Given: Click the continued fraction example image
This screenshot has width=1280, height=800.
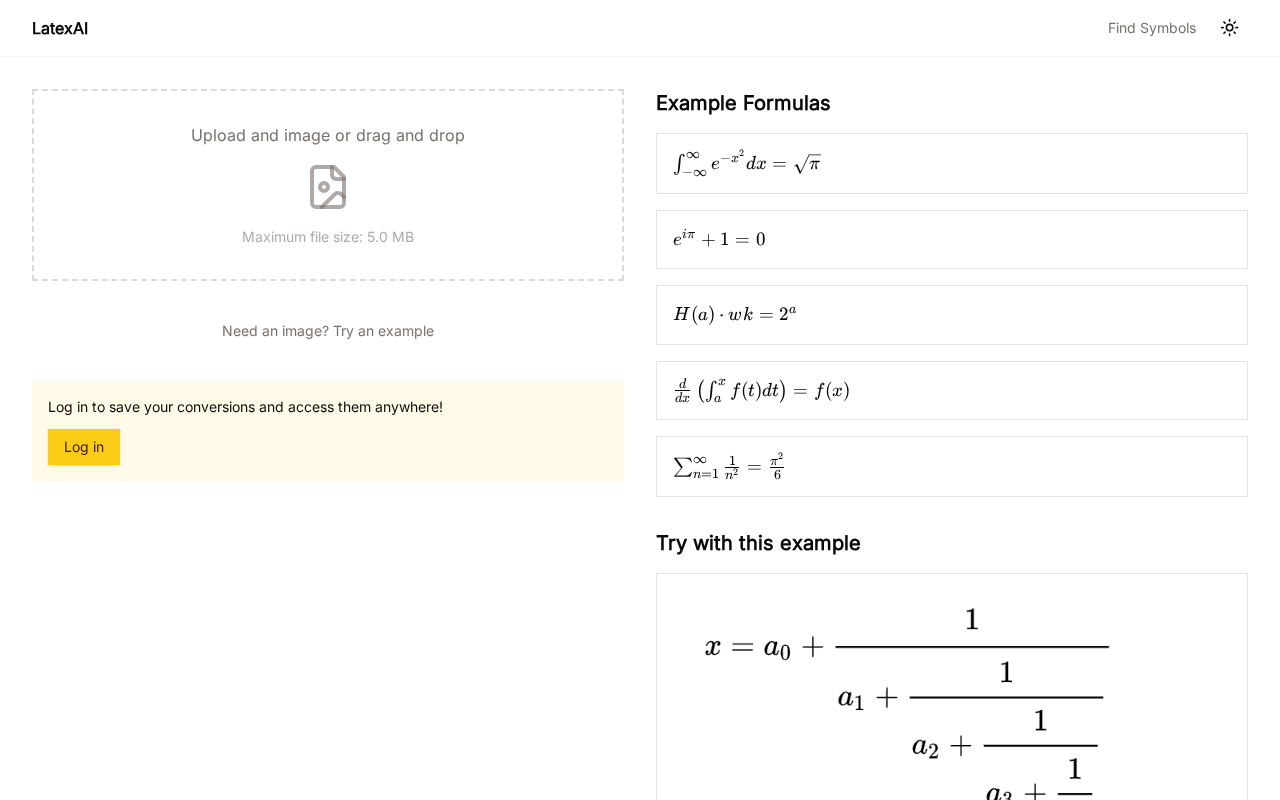Looking at the screenshot, I should [x=952, y=690].
